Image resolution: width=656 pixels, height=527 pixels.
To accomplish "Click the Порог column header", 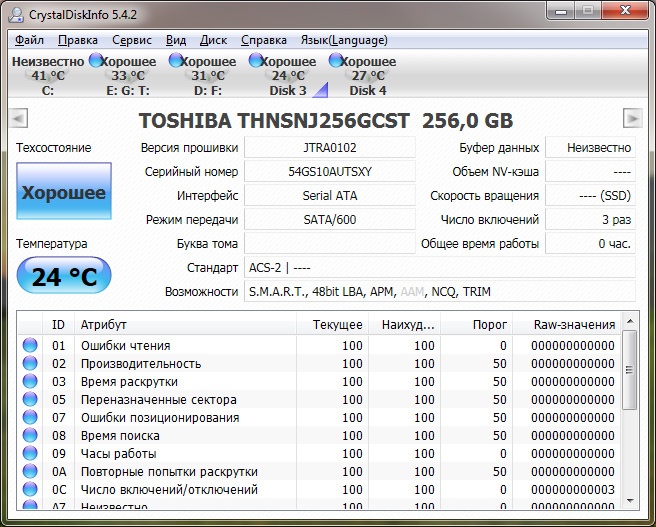I will pyautogui.click(x=477, y=325).
